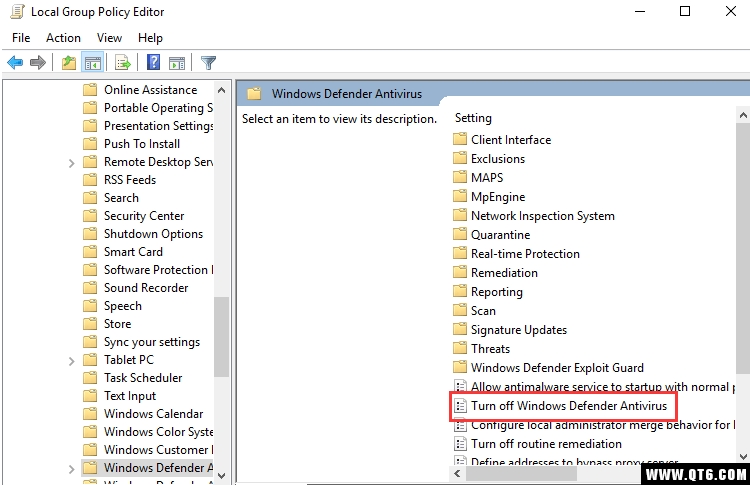The height and width of the screenshot is (485, 750).
Task: Open the Help menu
Action: [150, 38]
